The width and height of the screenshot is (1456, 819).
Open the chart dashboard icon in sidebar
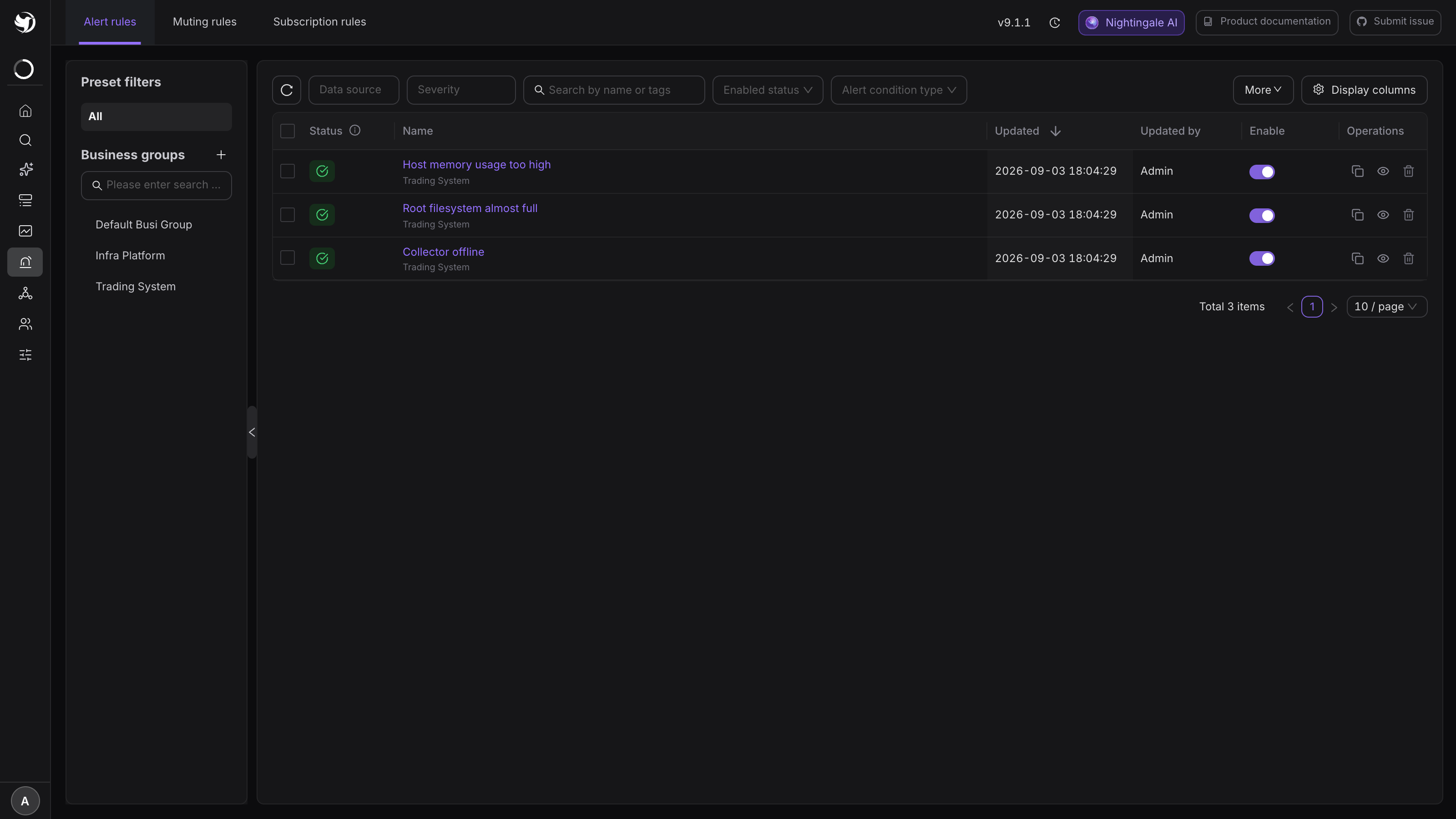[x=25, y=231]
